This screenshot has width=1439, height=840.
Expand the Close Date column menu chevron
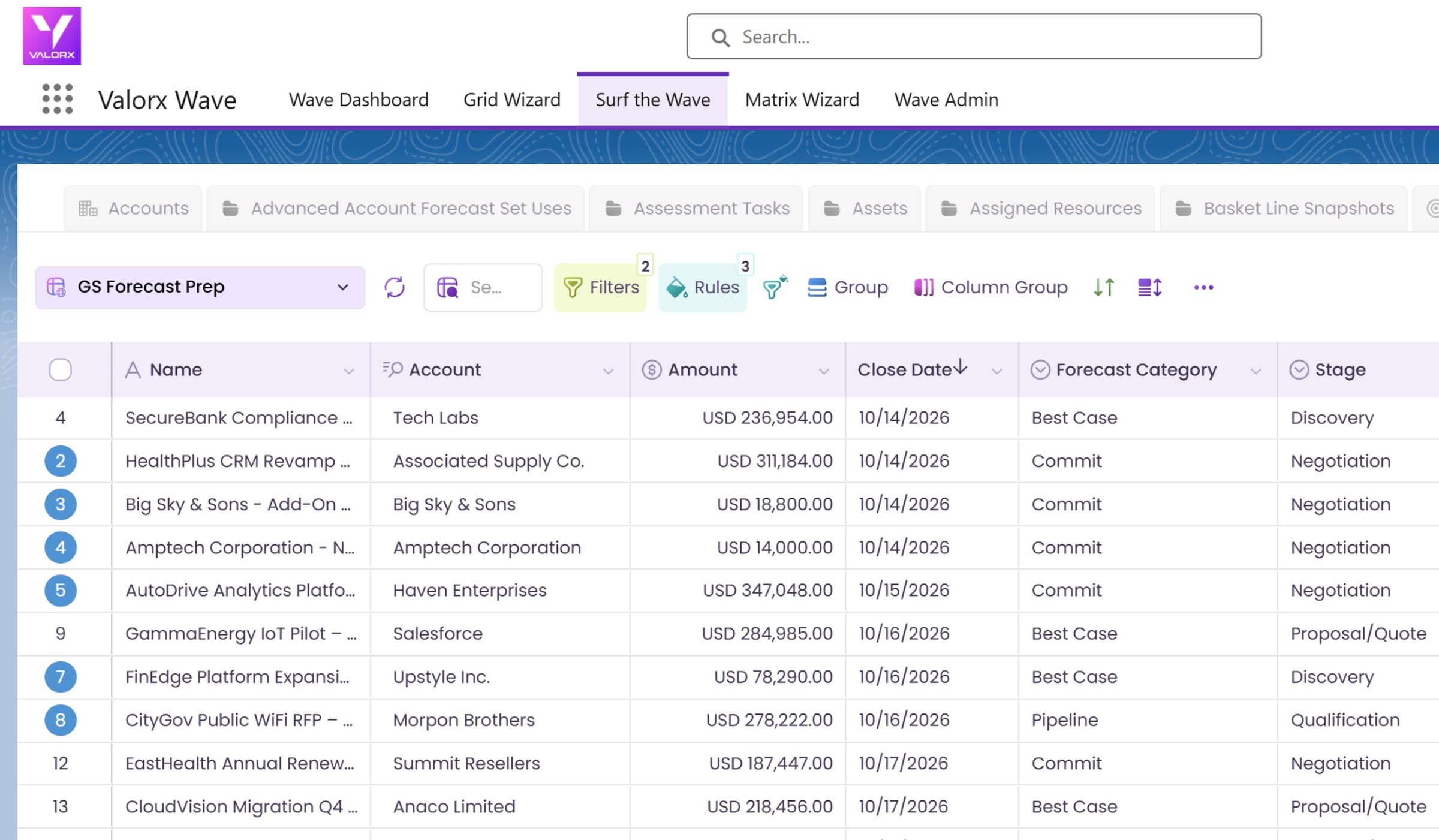pos(997,372)
